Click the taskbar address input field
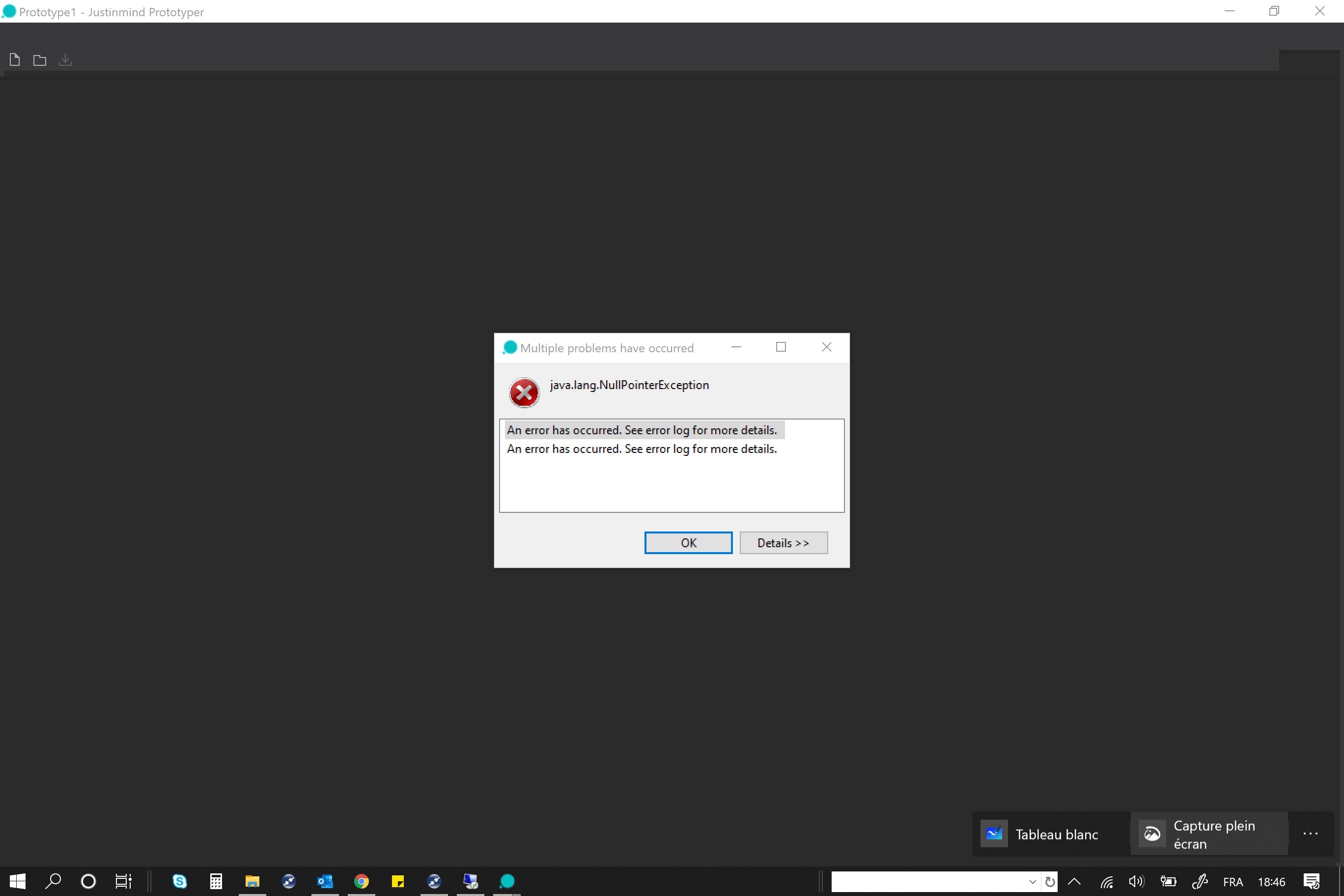1344x896 pixels. (928, 882)
